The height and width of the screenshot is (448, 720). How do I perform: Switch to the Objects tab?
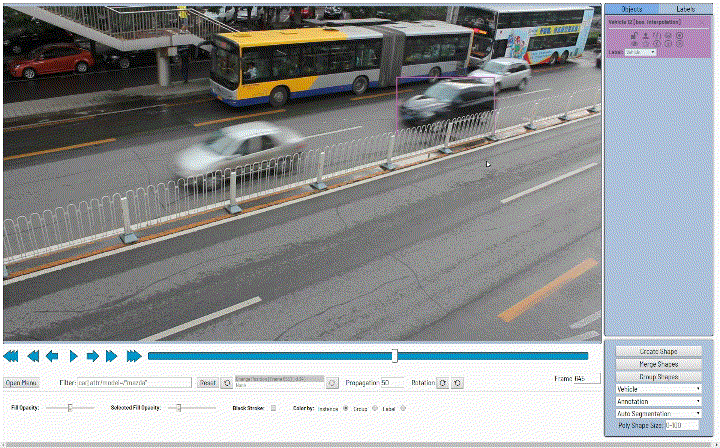632,8
